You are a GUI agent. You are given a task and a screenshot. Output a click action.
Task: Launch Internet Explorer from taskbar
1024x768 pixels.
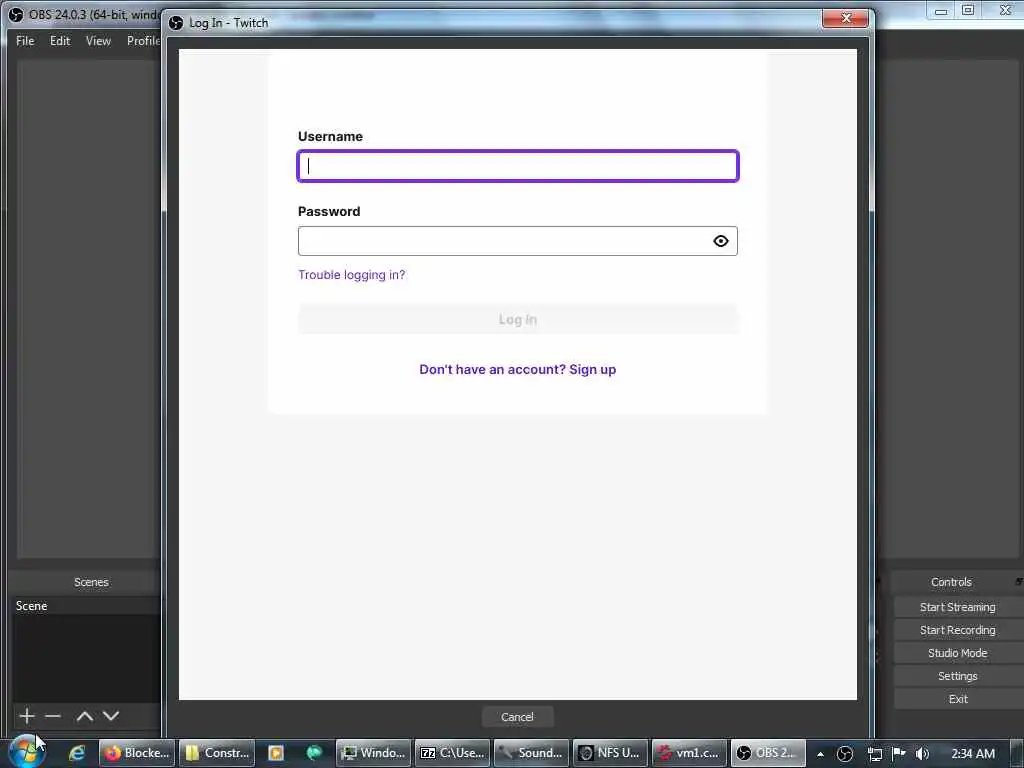point(77,753)
